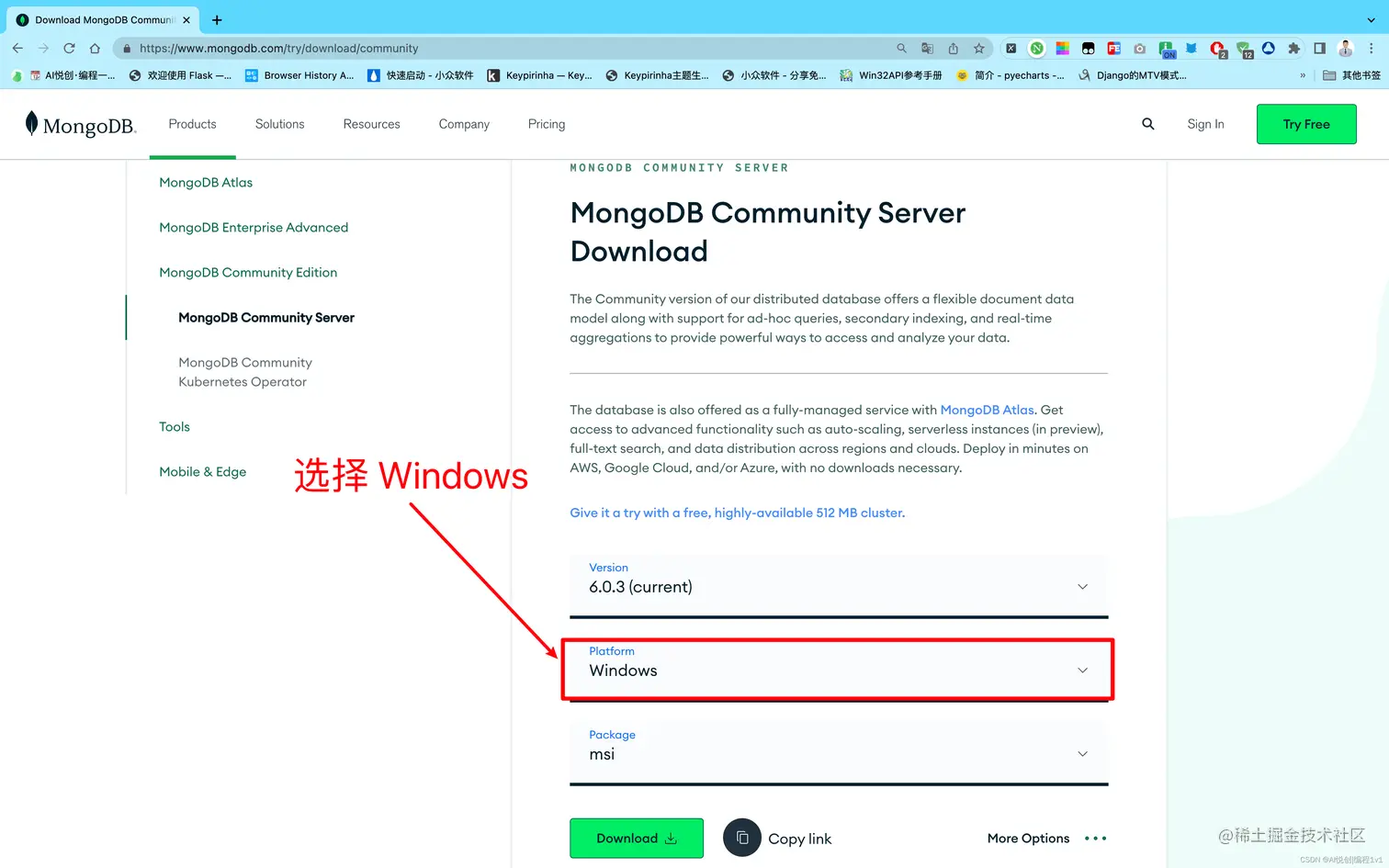This screenshot has width=1389, height=868.
Task: Click the Copy link circular icon
Action: pos(742,838)
